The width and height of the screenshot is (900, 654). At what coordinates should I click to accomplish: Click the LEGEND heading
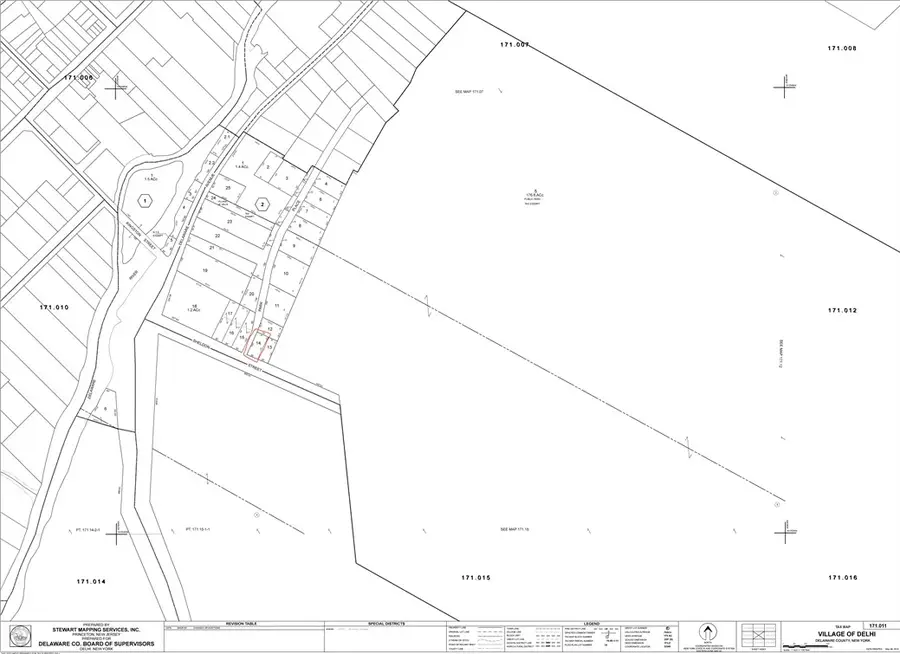(592, 624)
